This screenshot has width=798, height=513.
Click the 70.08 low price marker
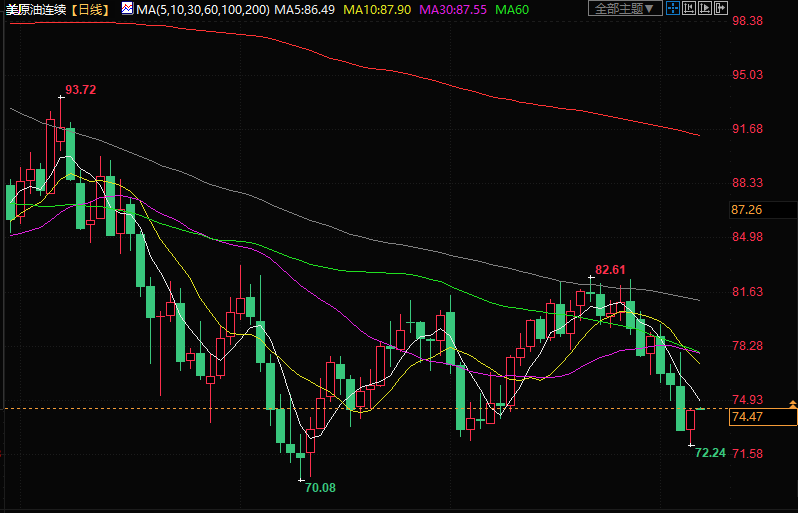pyautogui.click(x=320, y=487)
